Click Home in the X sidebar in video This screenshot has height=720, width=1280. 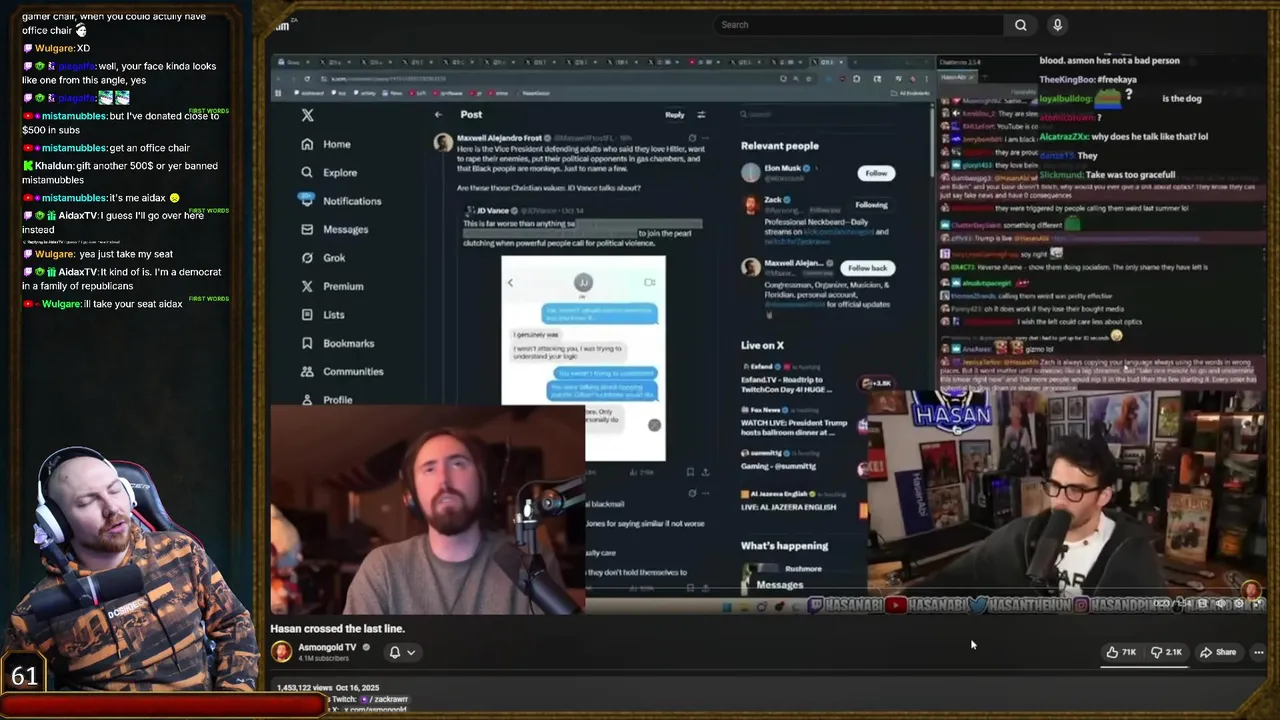tap(326, 144)
